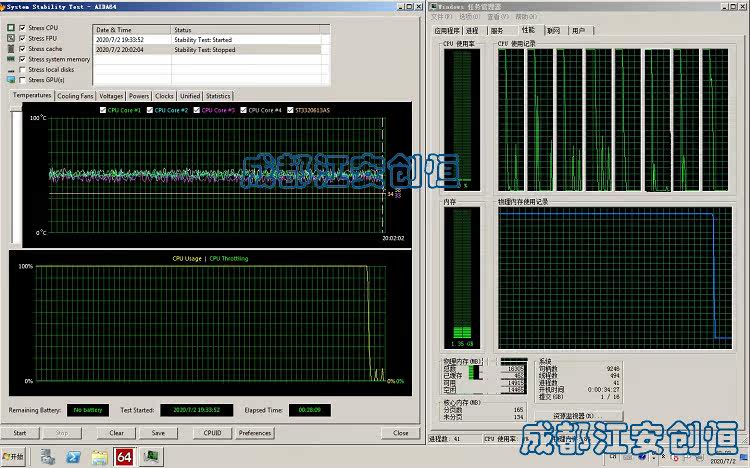
Task: Uncheck the Stress cache option
Action: (x=22, y=49)
